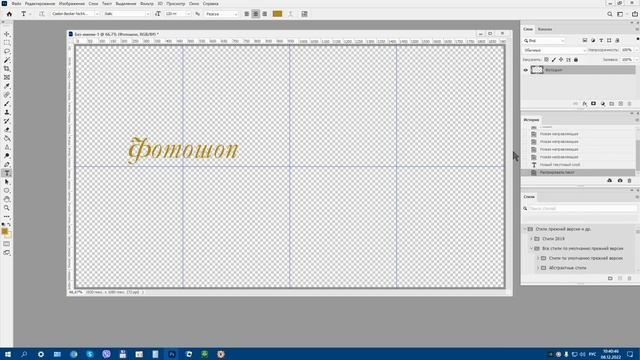Open the Окно menu

[194, 4]
